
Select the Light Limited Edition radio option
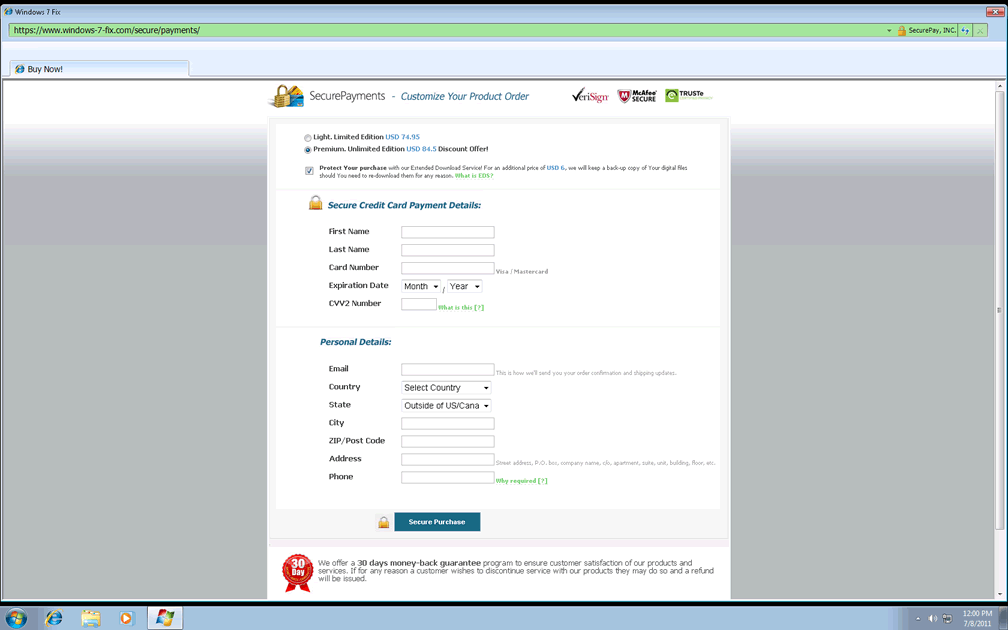(x=308, y=138)
